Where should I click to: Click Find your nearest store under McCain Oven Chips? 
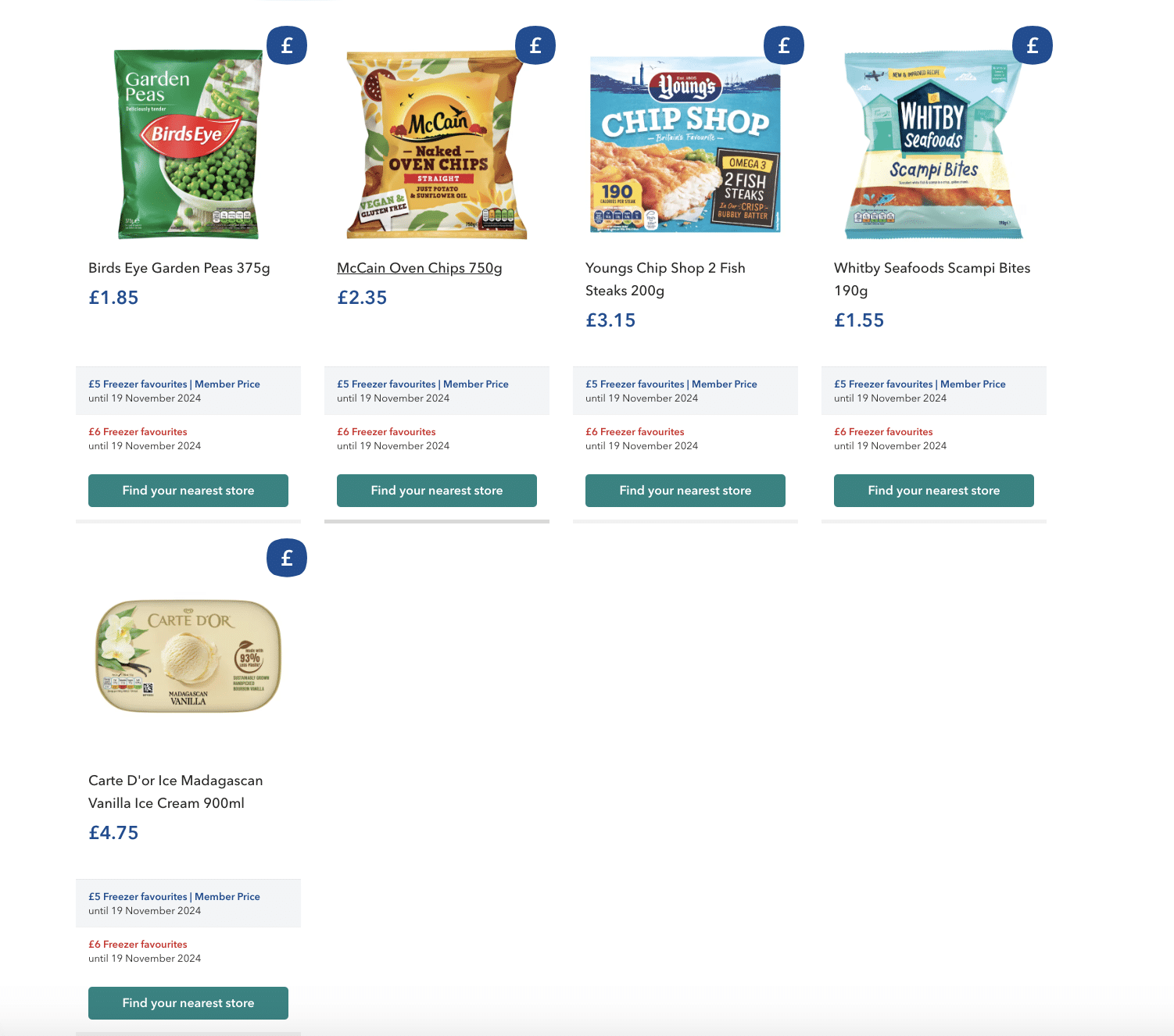tap(436, 491)
